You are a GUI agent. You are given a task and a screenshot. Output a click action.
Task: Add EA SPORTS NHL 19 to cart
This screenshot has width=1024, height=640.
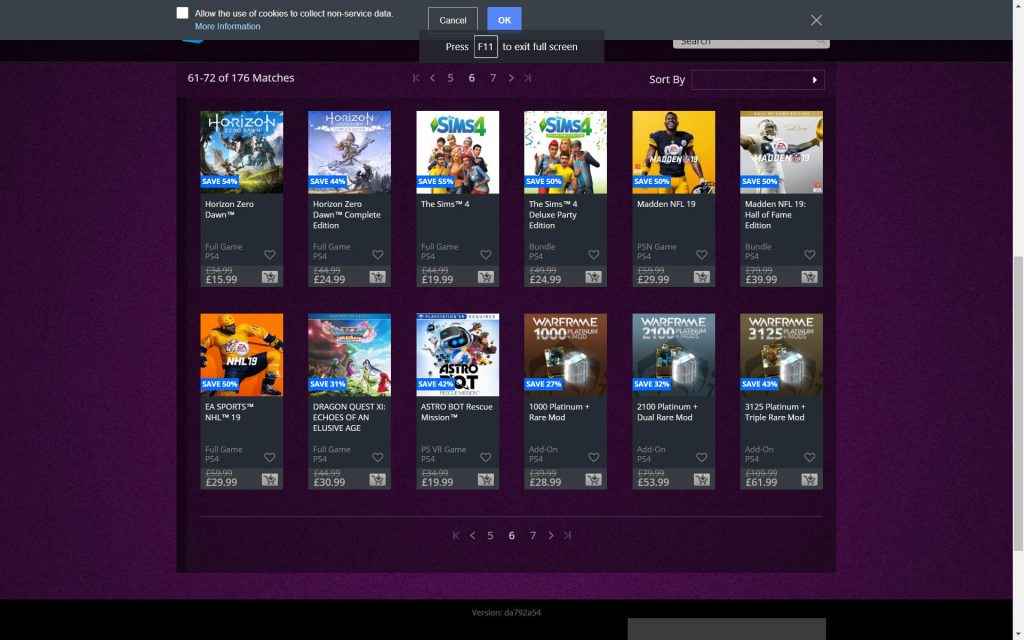pyautogui.click(x=270, y=480)
